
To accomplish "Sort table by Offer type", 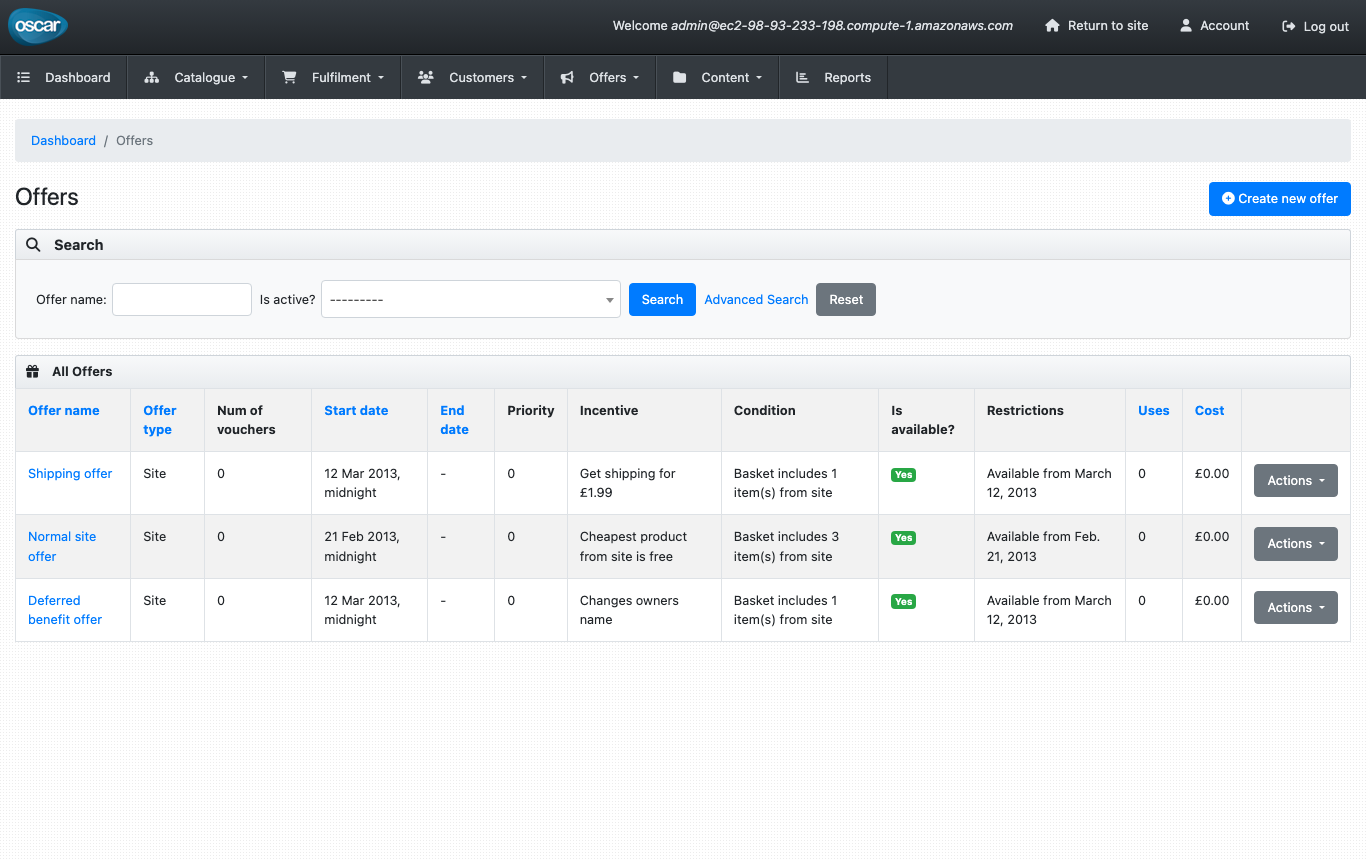I will 160,420.
